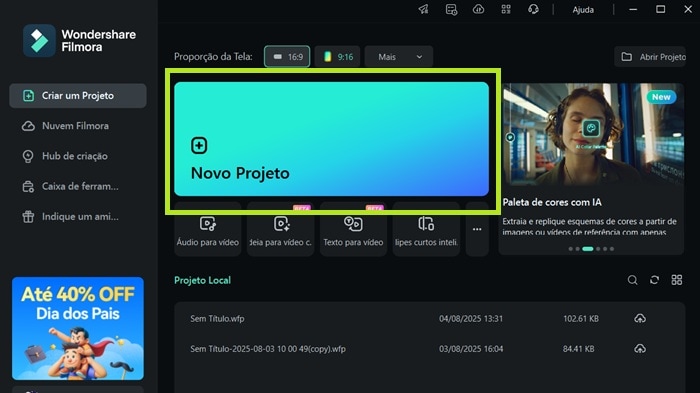Screen dimensions: 700x393
Task: Open the Dia dos Pais promotional banner
Action: (78, 329)
